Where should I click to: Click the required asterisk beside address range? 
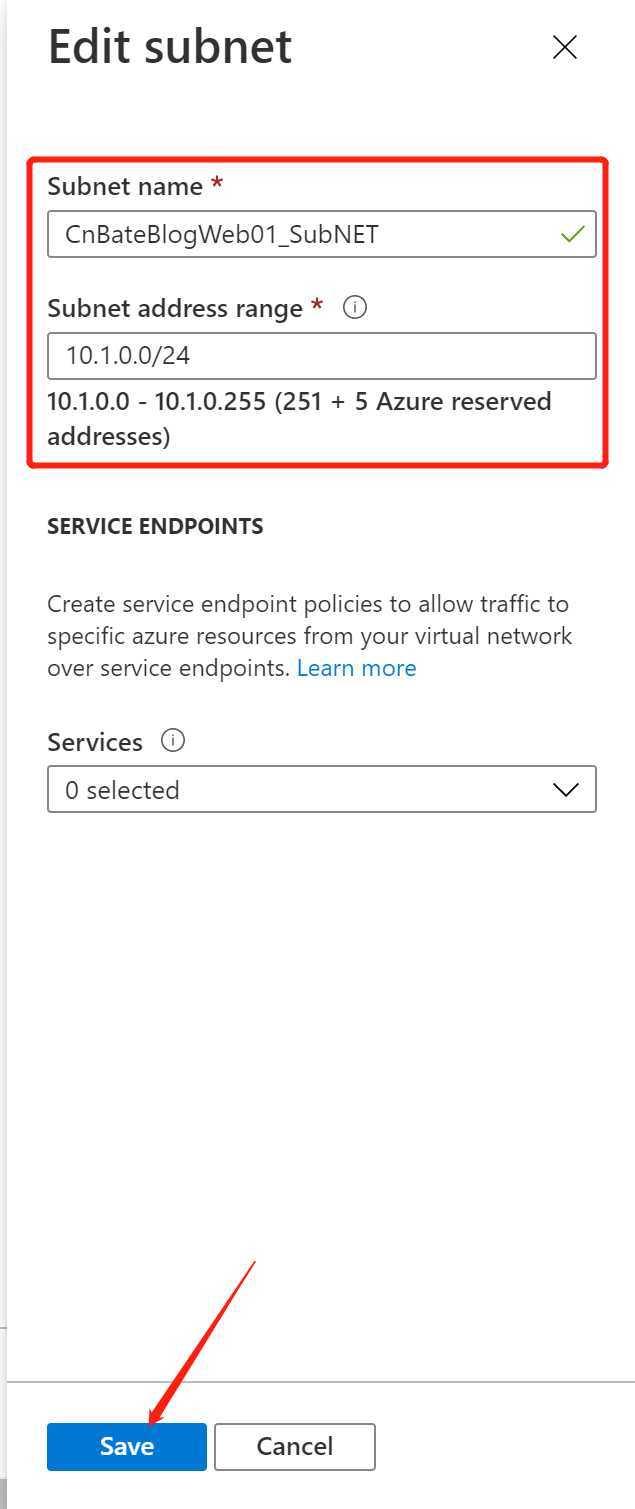318,306
